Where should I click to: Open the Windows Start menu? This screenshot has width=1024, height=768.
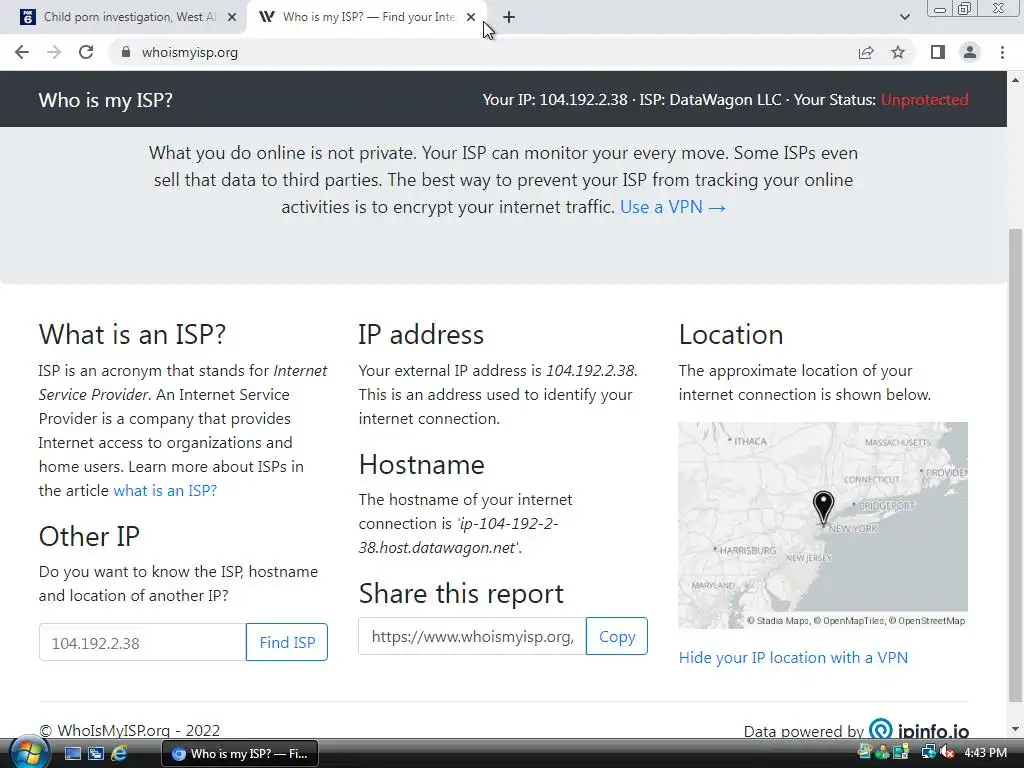[28, 753]
